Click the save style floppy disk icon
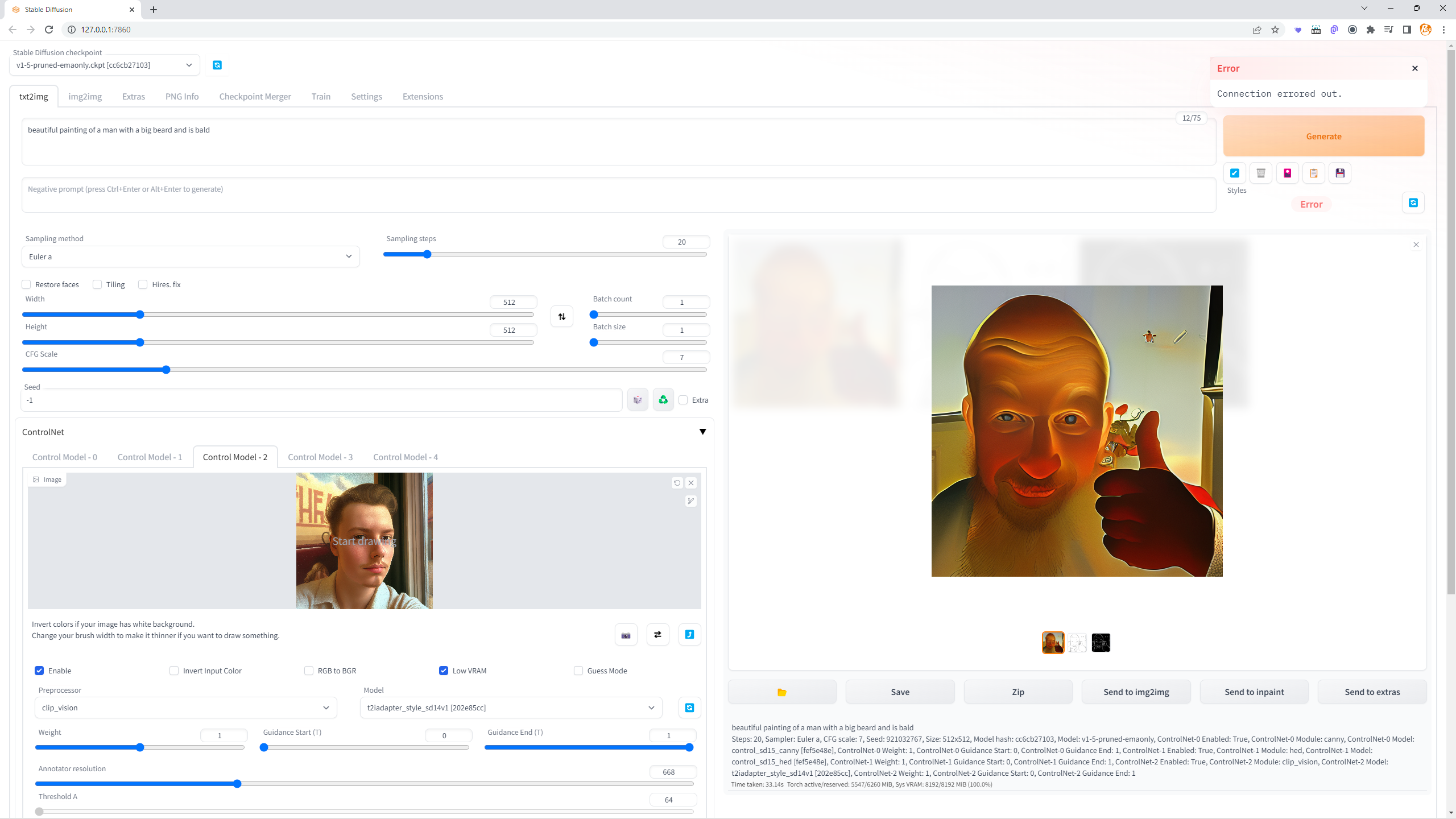This screenshot has height=819, width=1456. 1340,173
